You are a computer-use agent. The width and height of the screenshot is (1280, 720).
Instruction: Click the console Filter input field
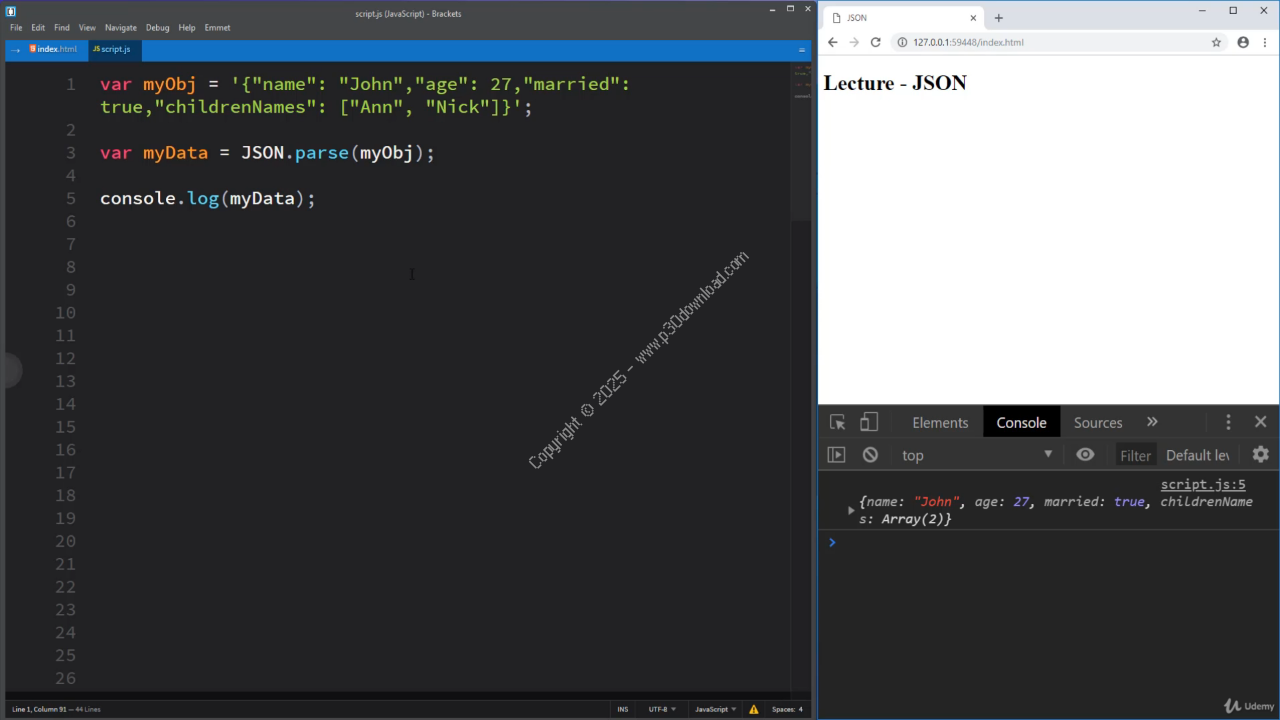pyautogui.click(x=1135, y=455)
